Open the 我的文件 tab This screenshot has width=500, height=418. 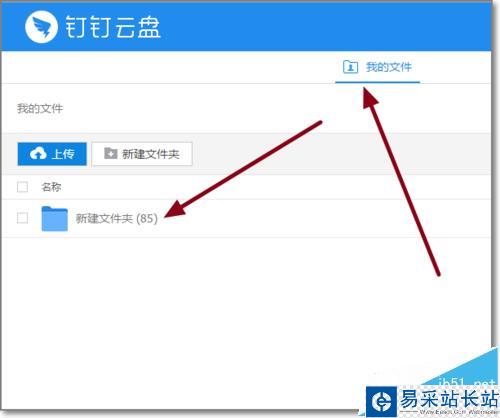377,68
